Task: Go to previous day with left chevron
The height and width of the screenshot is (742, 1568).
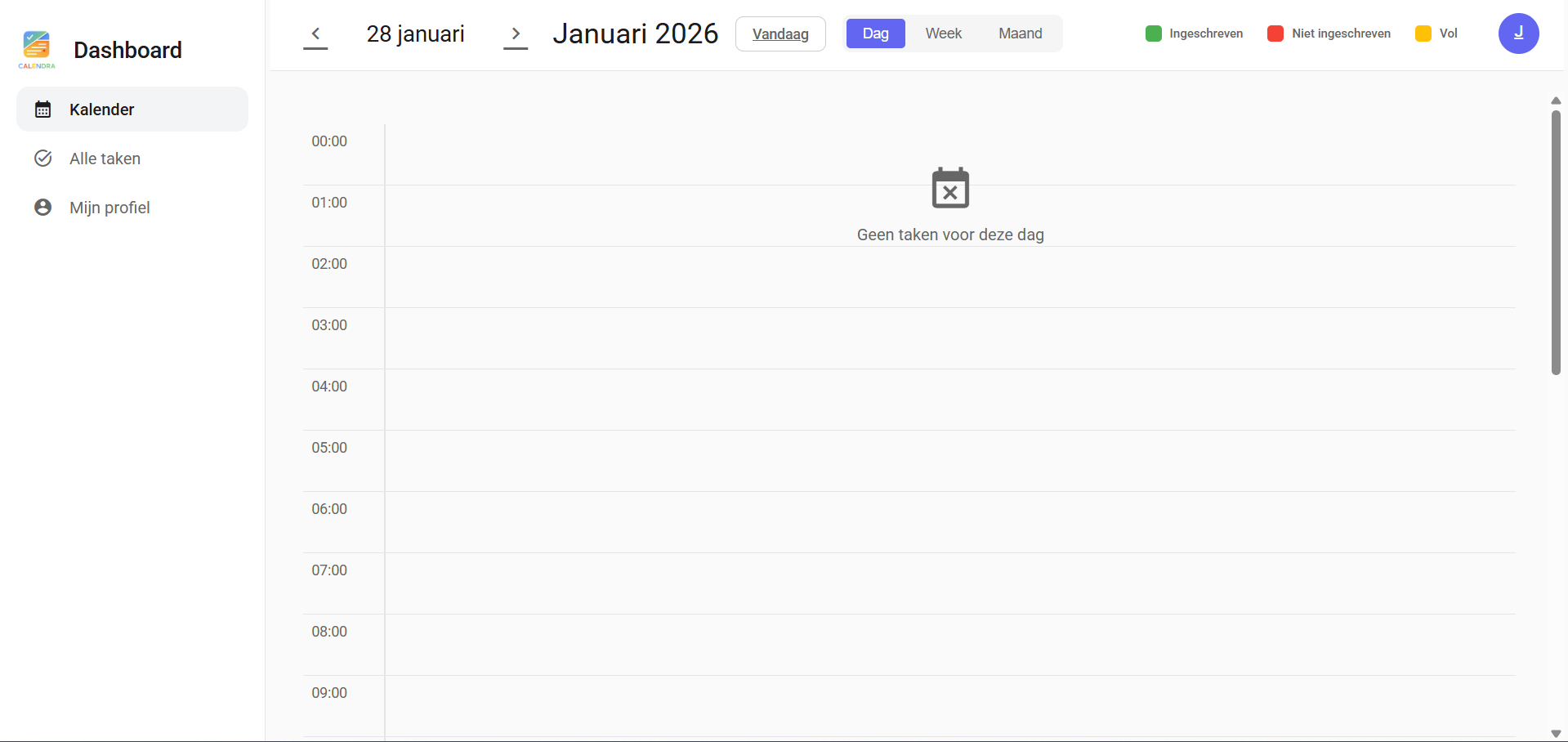Action: tap(315, 34)
